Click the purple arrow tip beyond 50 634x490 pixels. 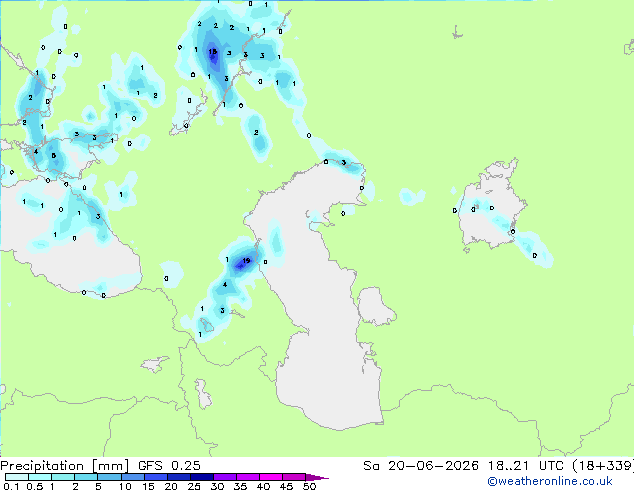(317, 477)
